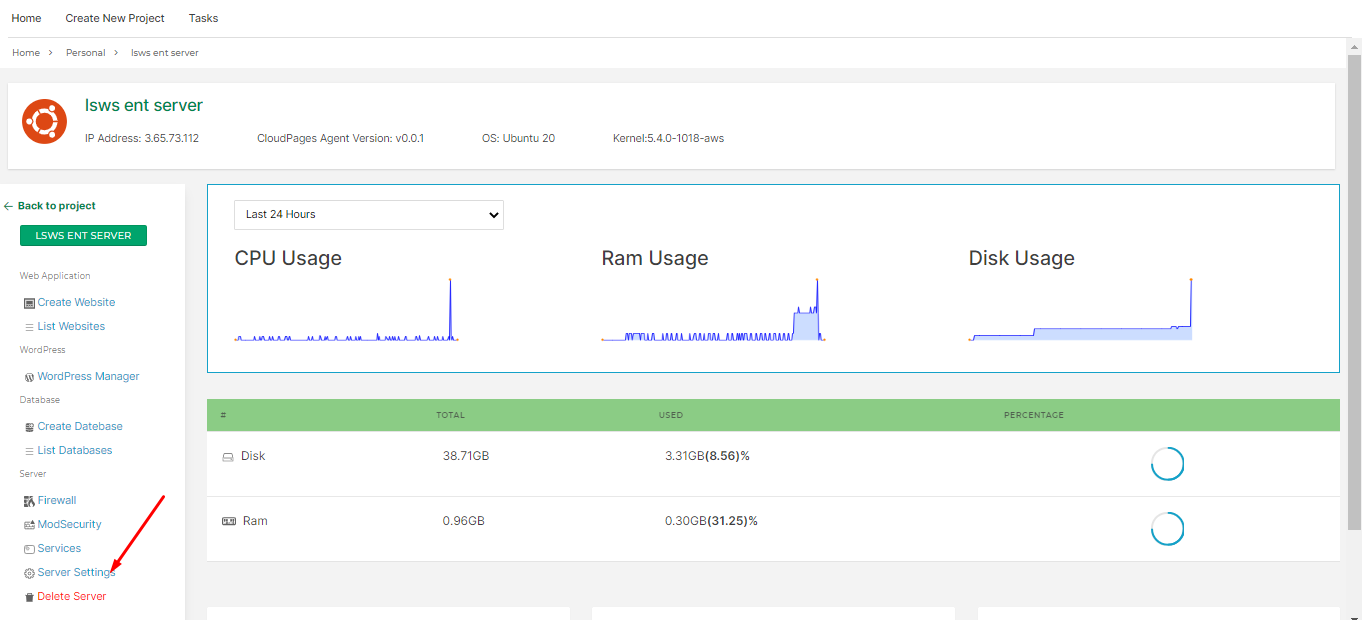Open the List Websites view

tap(71, 325)
